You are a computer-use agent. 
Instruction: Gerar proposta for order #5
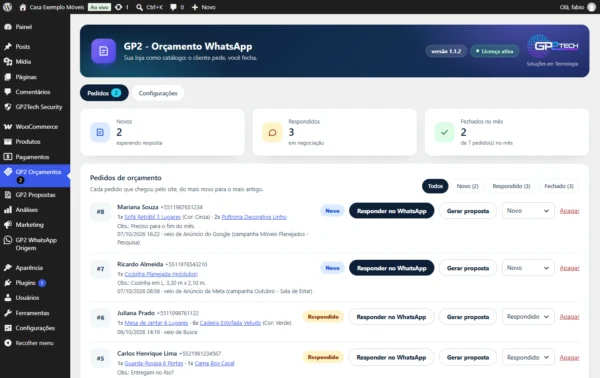click(468, 357)
